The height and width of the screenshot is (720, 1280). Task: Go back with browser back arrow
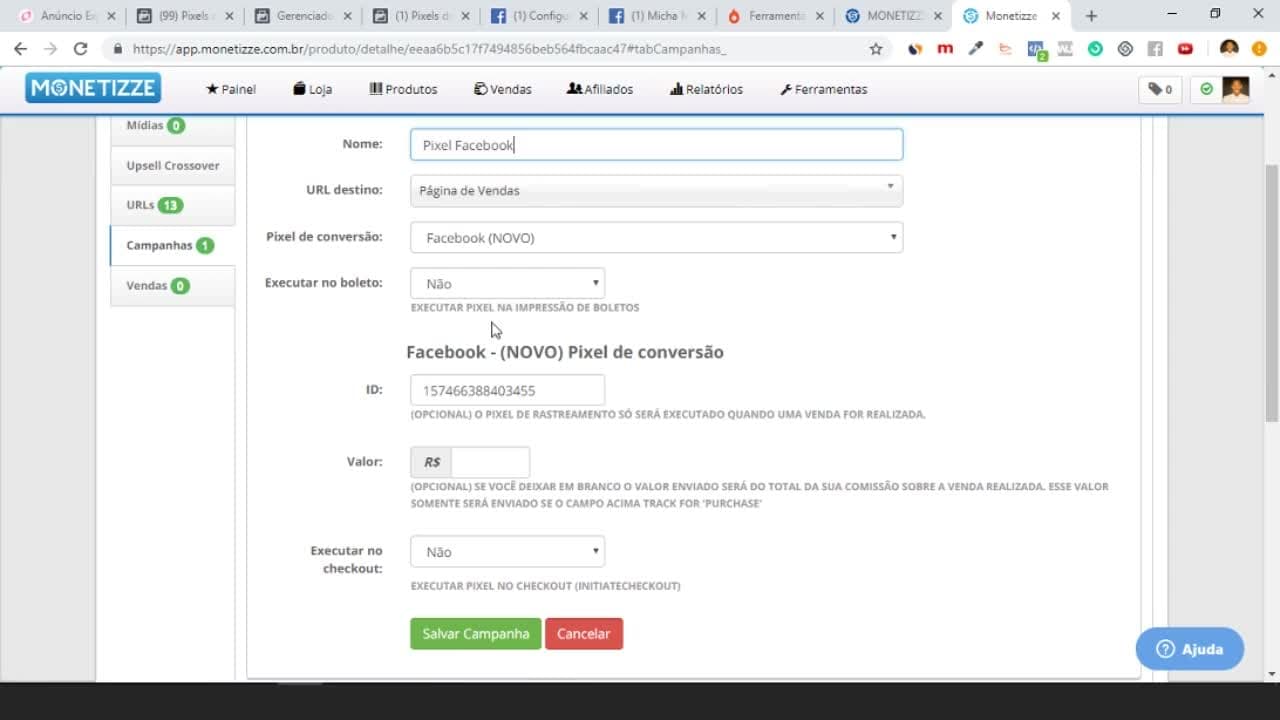(21, 48)
